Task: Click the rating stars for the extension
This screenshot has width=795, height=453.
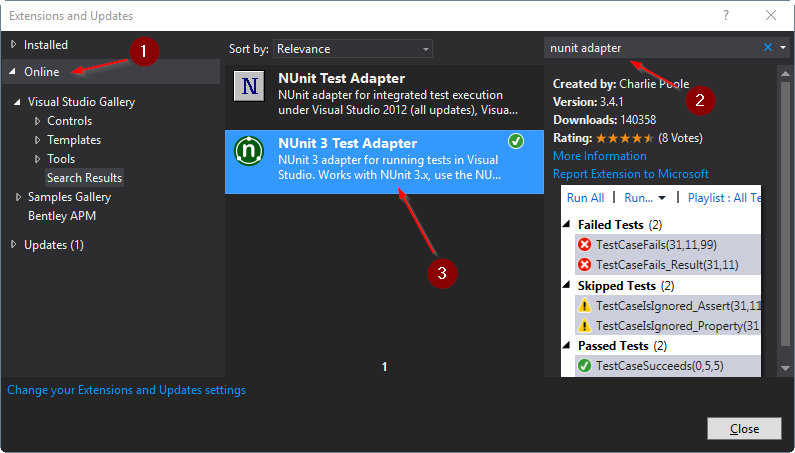Action: click(624, 138)
